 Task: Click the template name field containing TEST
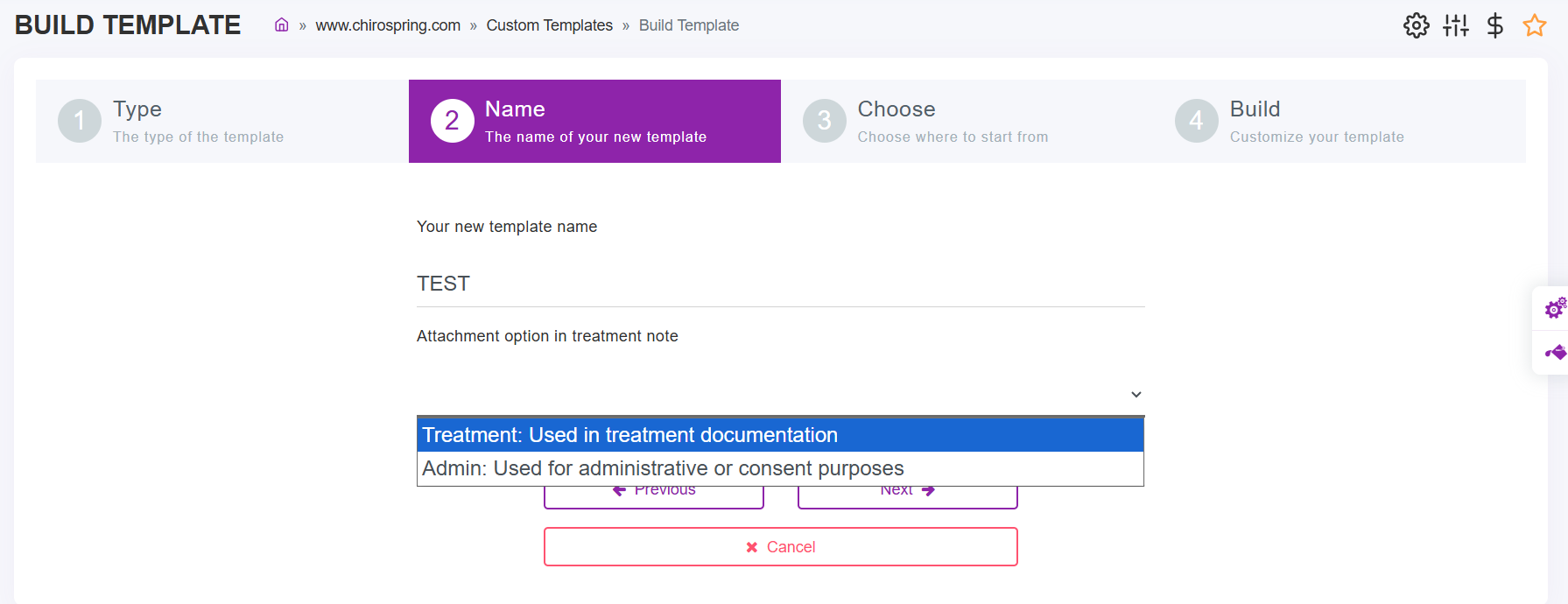tap(779, 284)
